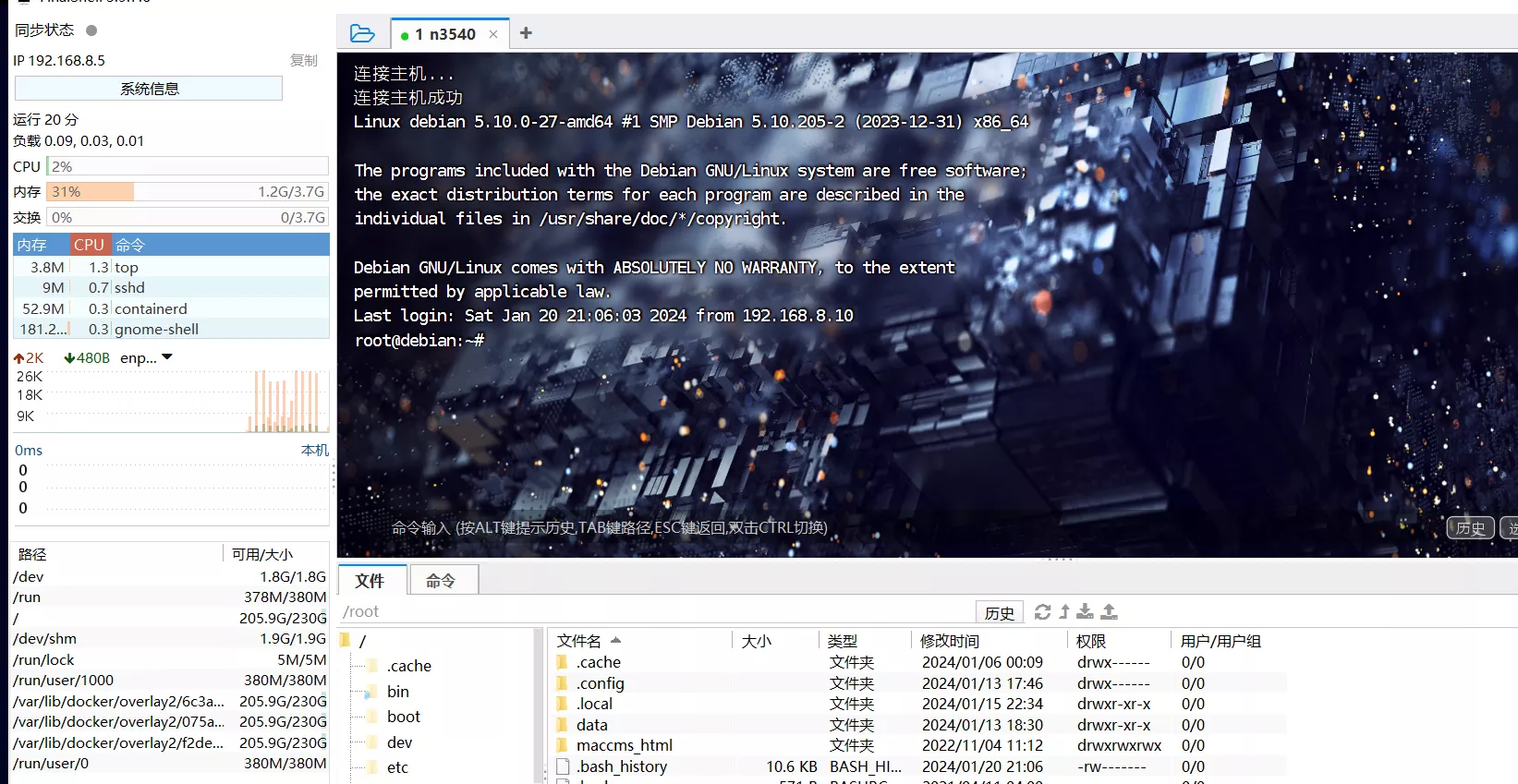The image size is (1518, 784).
Task: Open file panel 历史 history button
Action: tap(1000, 612)
